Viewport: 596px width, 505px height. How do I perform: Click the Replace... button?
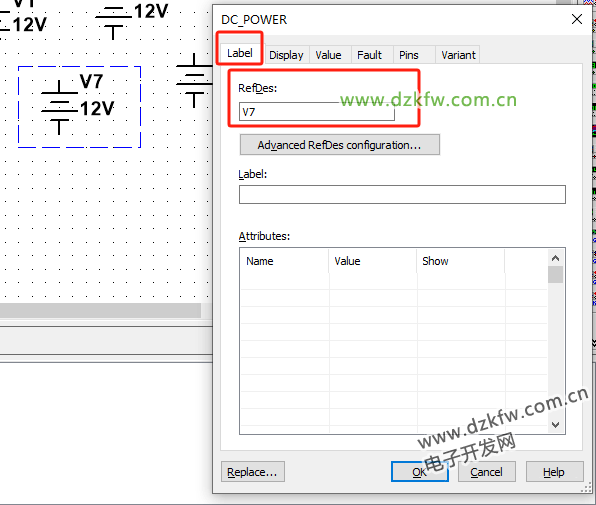pyautogui.click(x=252, y=472)
